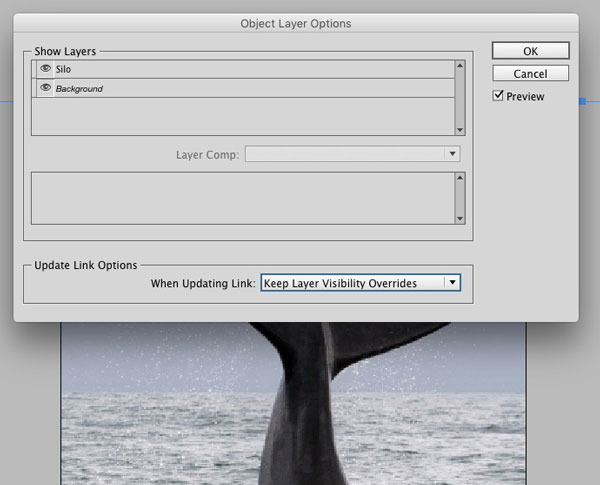Click Show Layers list scroll up arrow
This screenshot has width=600, height=485.
(460, 66)
